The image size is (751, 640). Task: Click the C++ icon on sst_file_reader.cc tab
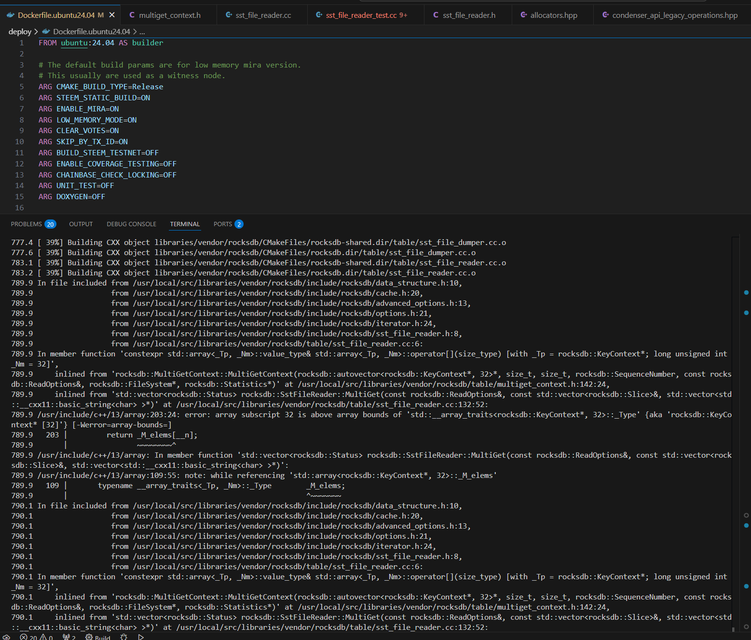coord(229,15)
